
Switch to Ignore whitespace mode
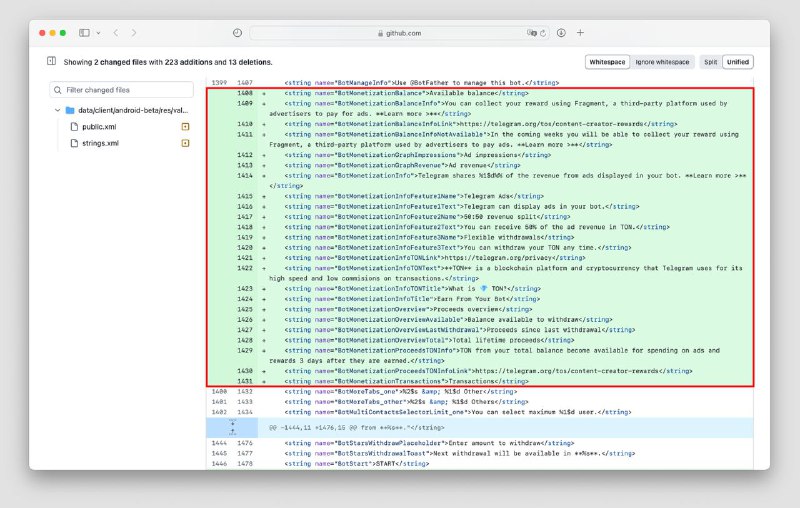(x=662, y=62)
